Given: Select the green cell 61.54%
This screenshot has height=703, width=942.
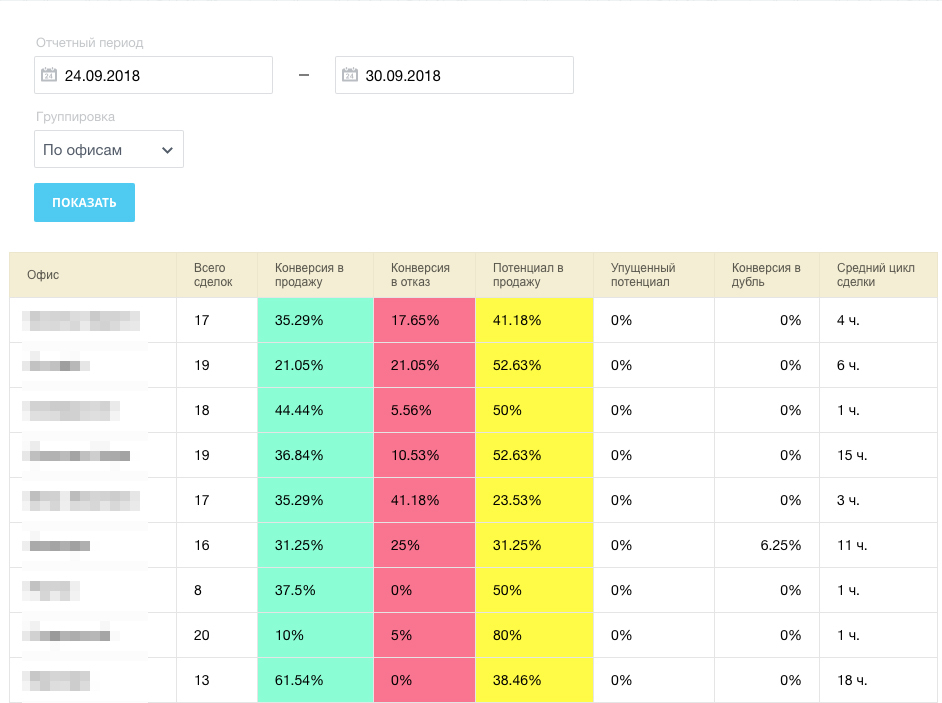Looking at the screenshot, I should [315, 680].
